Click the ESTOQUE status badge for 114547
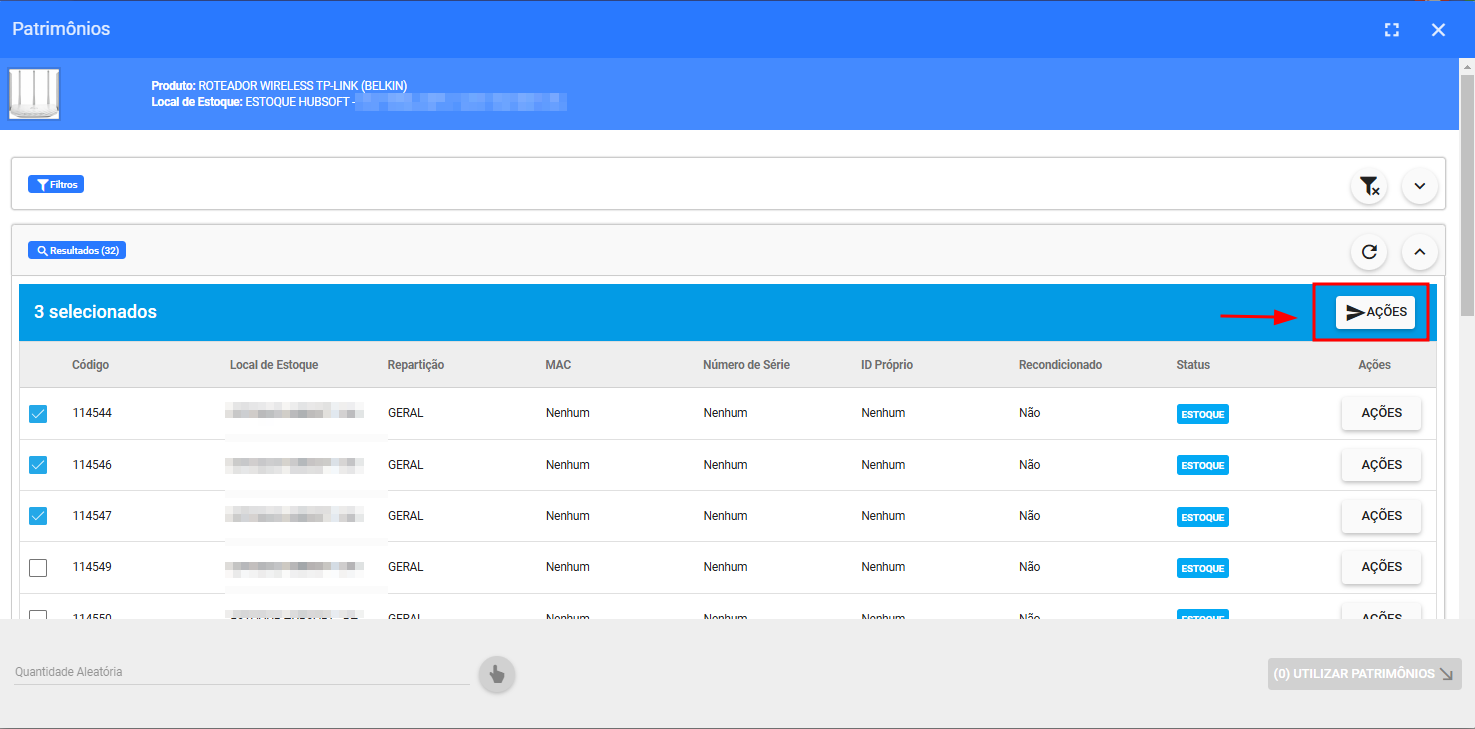1475x729 pixels. coord(1203,517)
